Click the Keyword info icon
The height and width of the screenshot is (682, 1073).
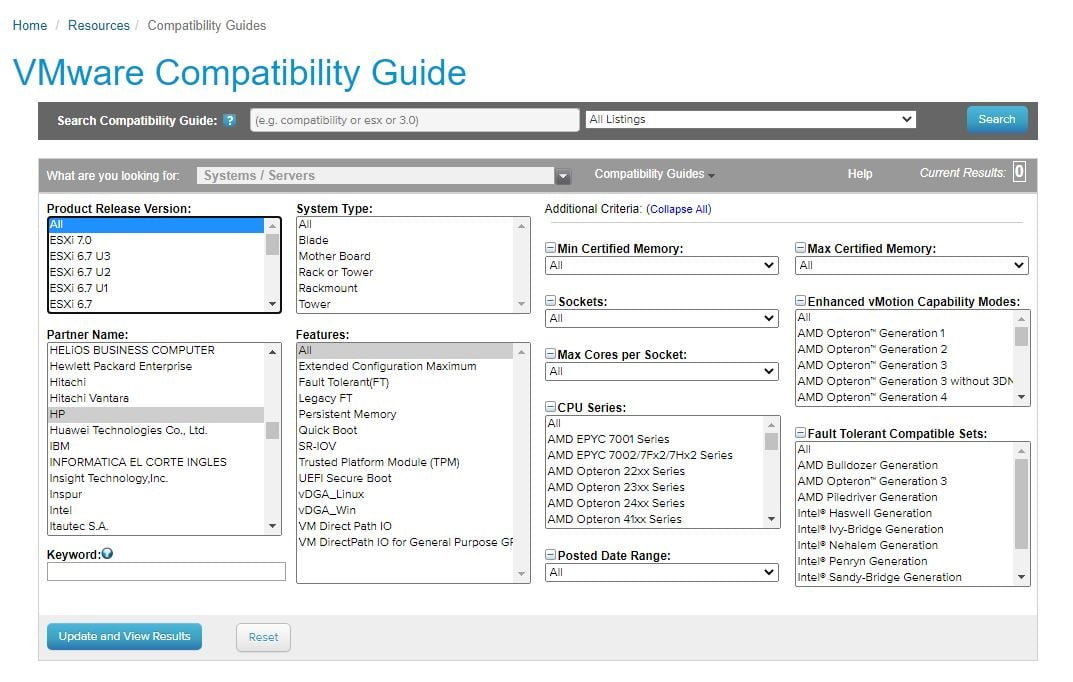point(107,554)
